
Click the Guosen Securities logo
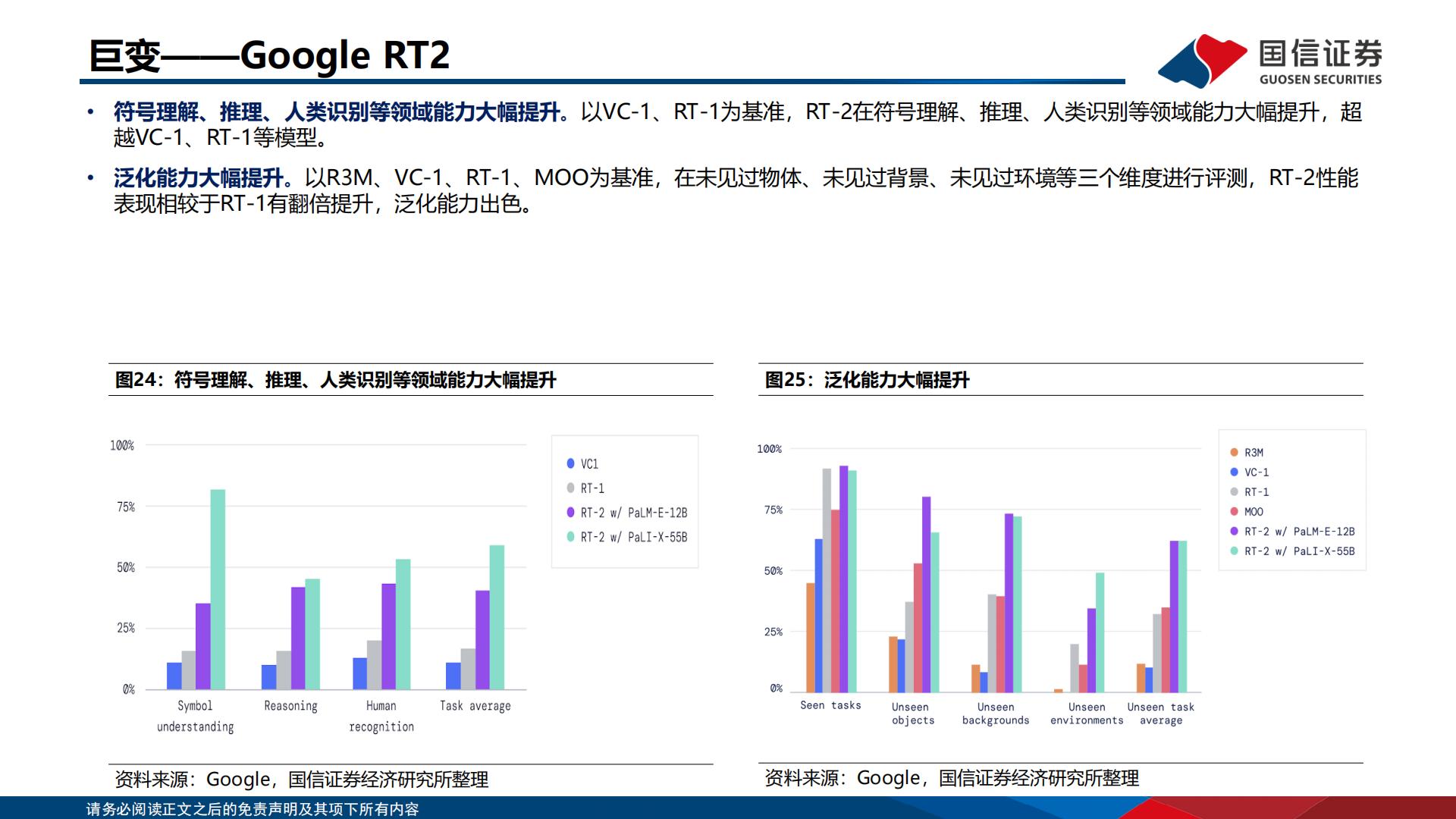(x=1271, y=61)
